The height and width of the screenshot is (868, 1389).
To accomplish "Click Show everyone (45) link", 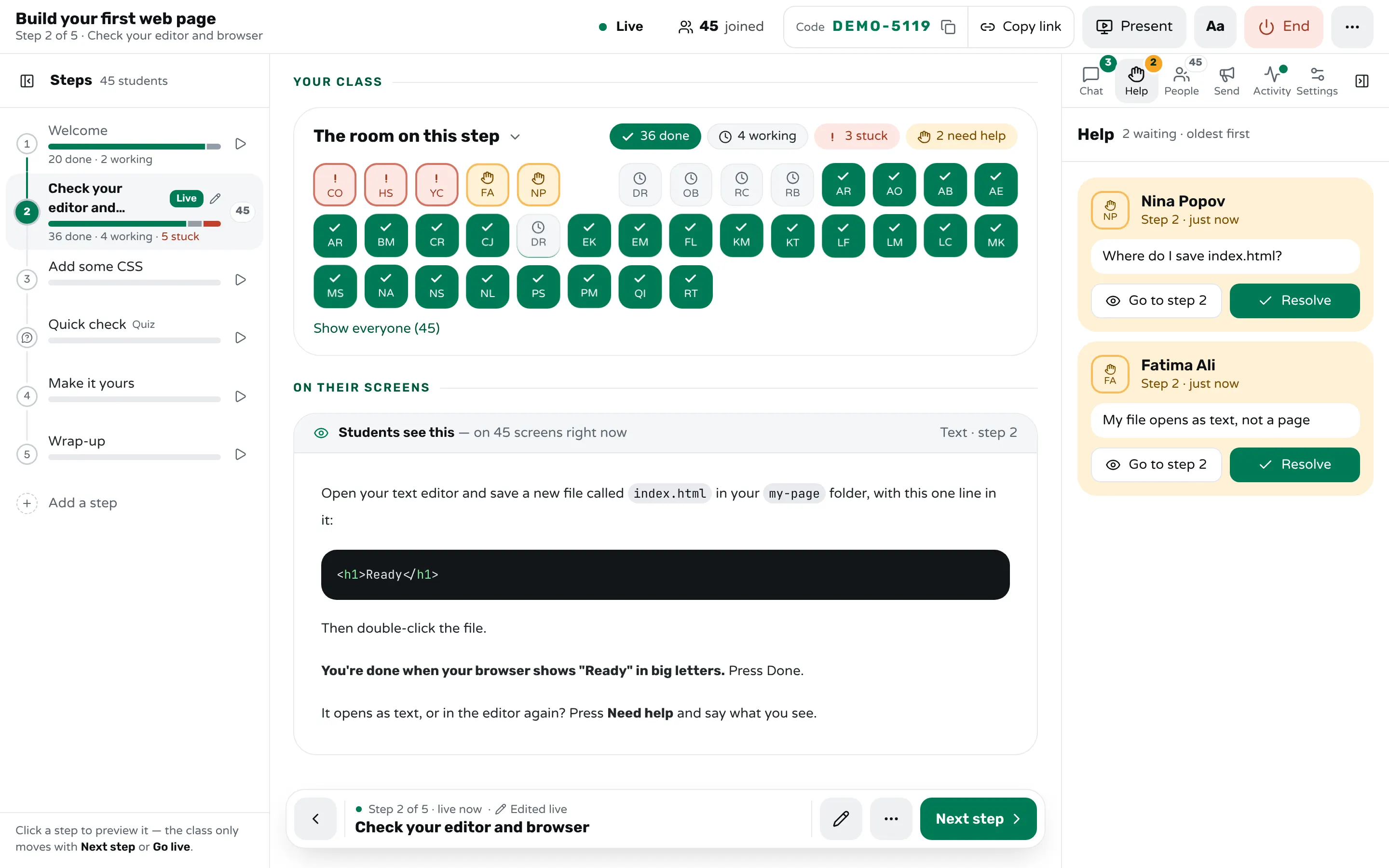I will pos(377,328).
